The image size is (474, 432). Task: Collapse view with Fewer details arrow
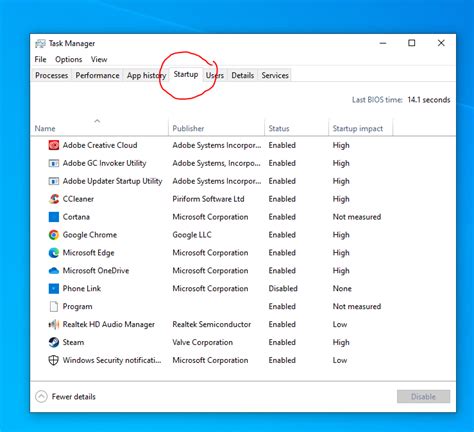click(41, 397)
